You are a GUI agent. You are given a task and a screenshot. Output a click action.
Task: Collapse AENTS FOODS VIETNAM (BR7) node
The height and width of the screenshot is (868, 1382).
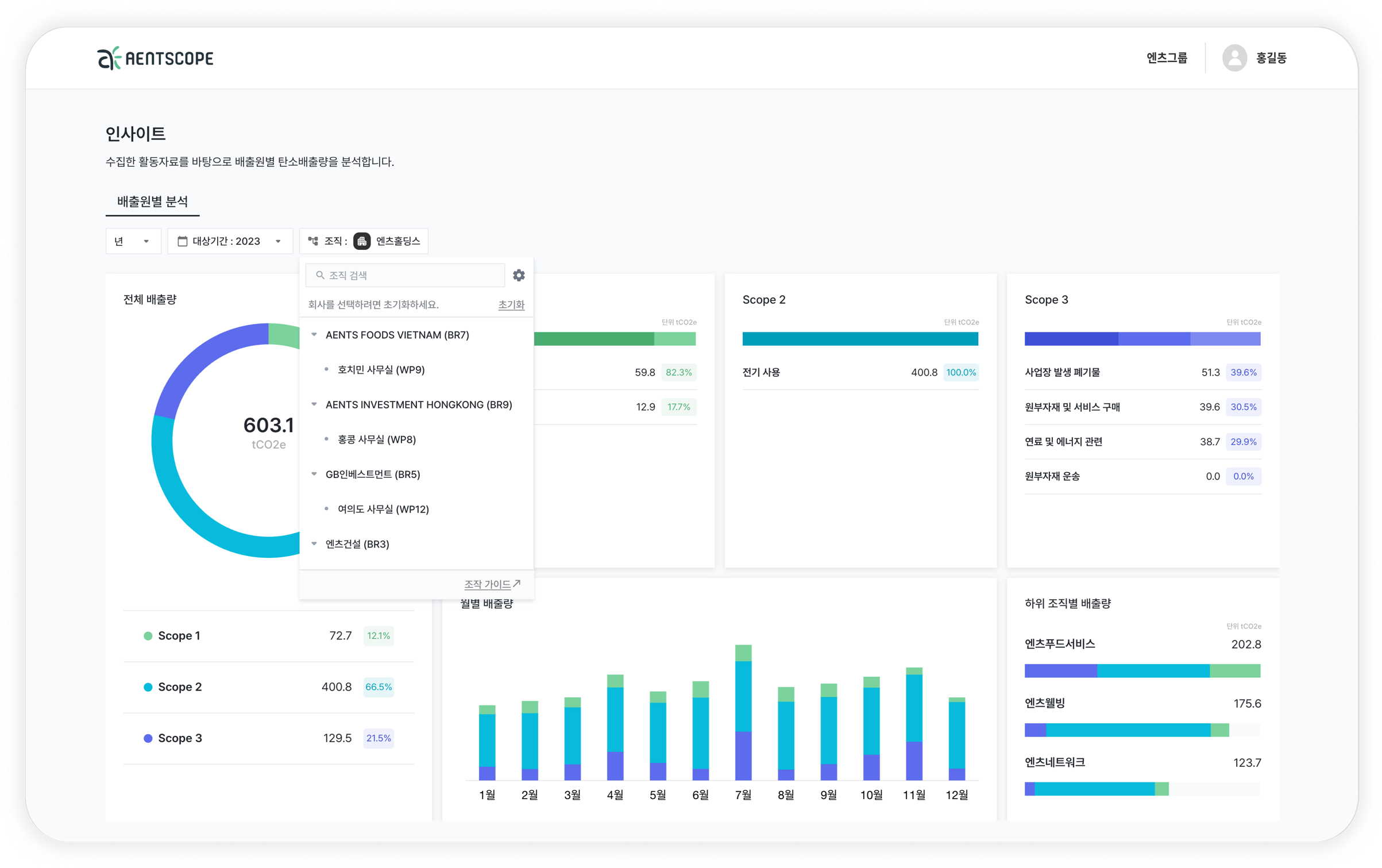pyautogui.click(x=314, y=335)
